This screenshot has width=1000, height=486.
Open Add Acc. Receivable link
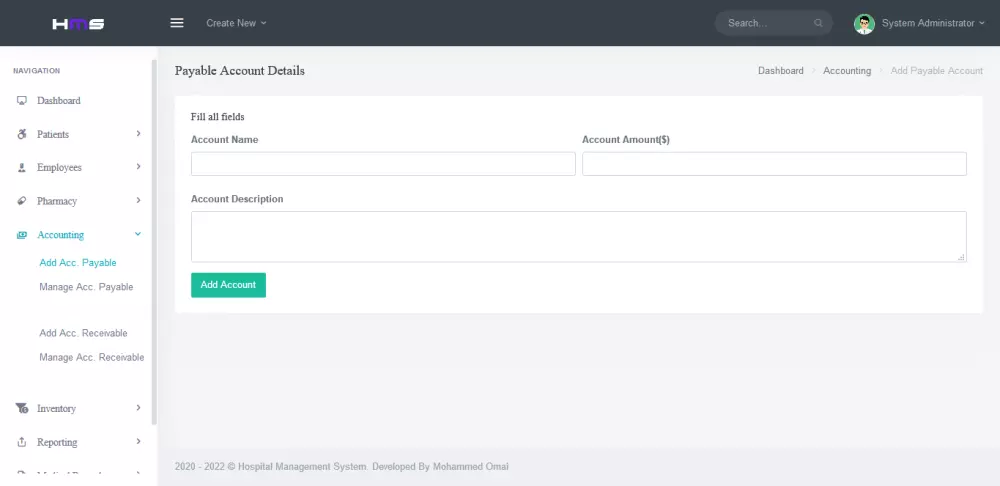[83, 333]
